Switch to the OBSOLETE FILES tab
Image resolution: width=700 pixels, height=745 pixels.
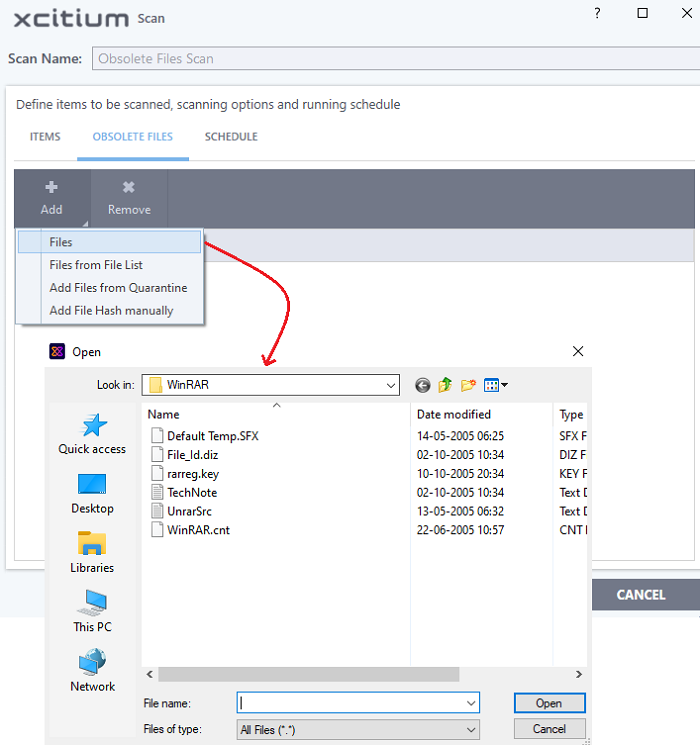click(133, 137)
